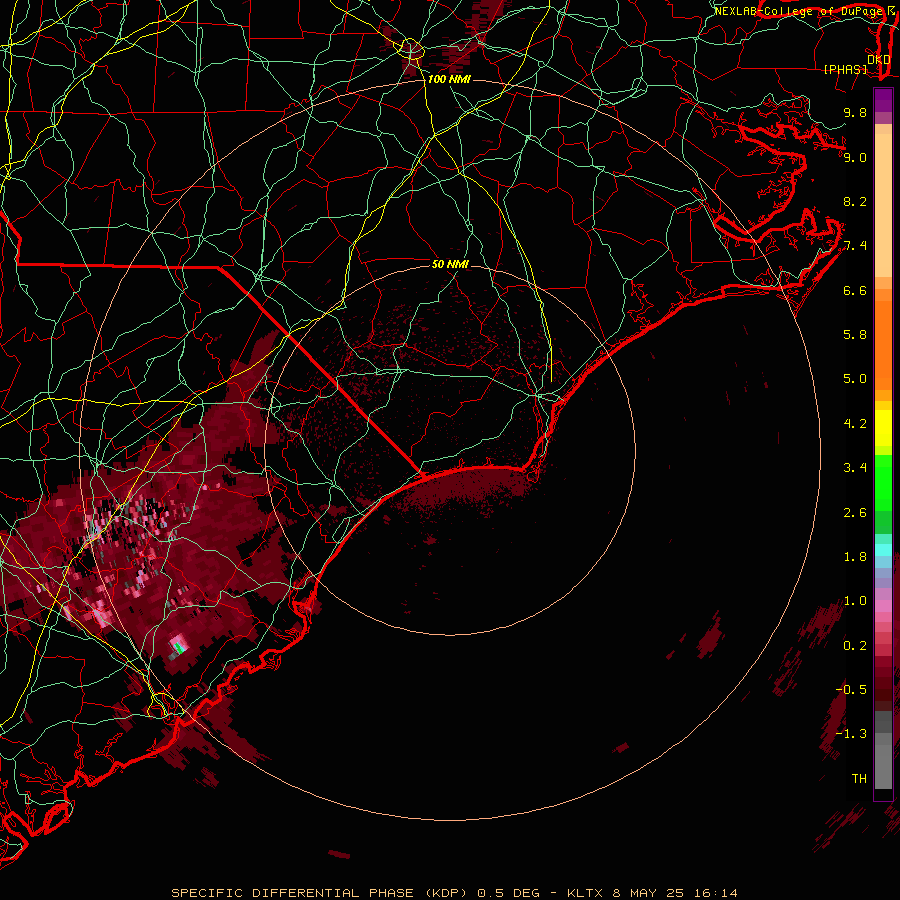Click the 8.2 color scale label
The image size is (900, 900).
click(x=855, y=201)
